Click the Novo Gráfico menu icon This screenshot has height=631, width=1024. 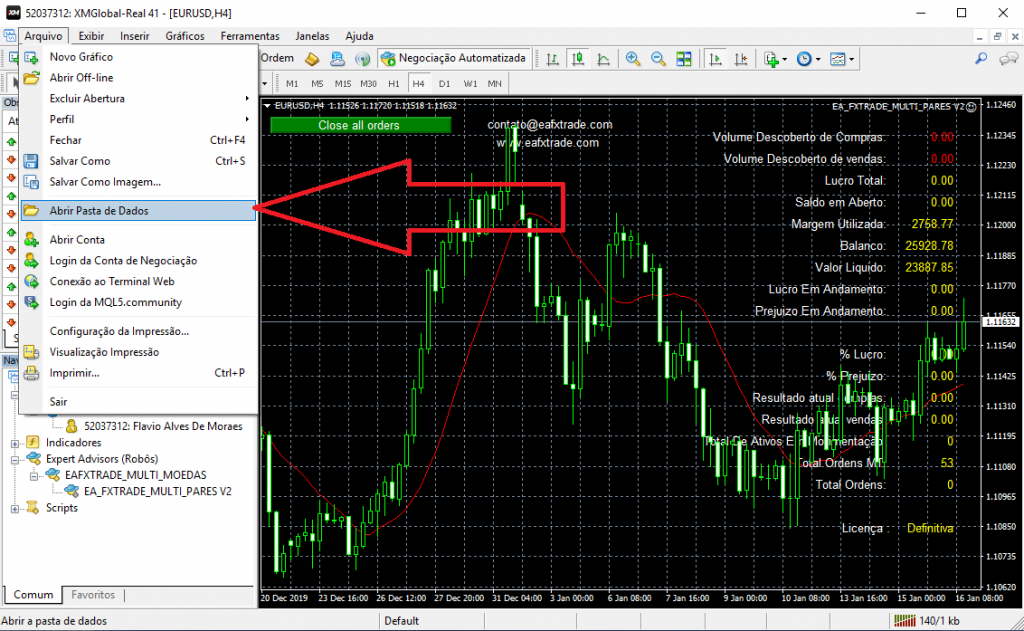click(x=31, y=57)
